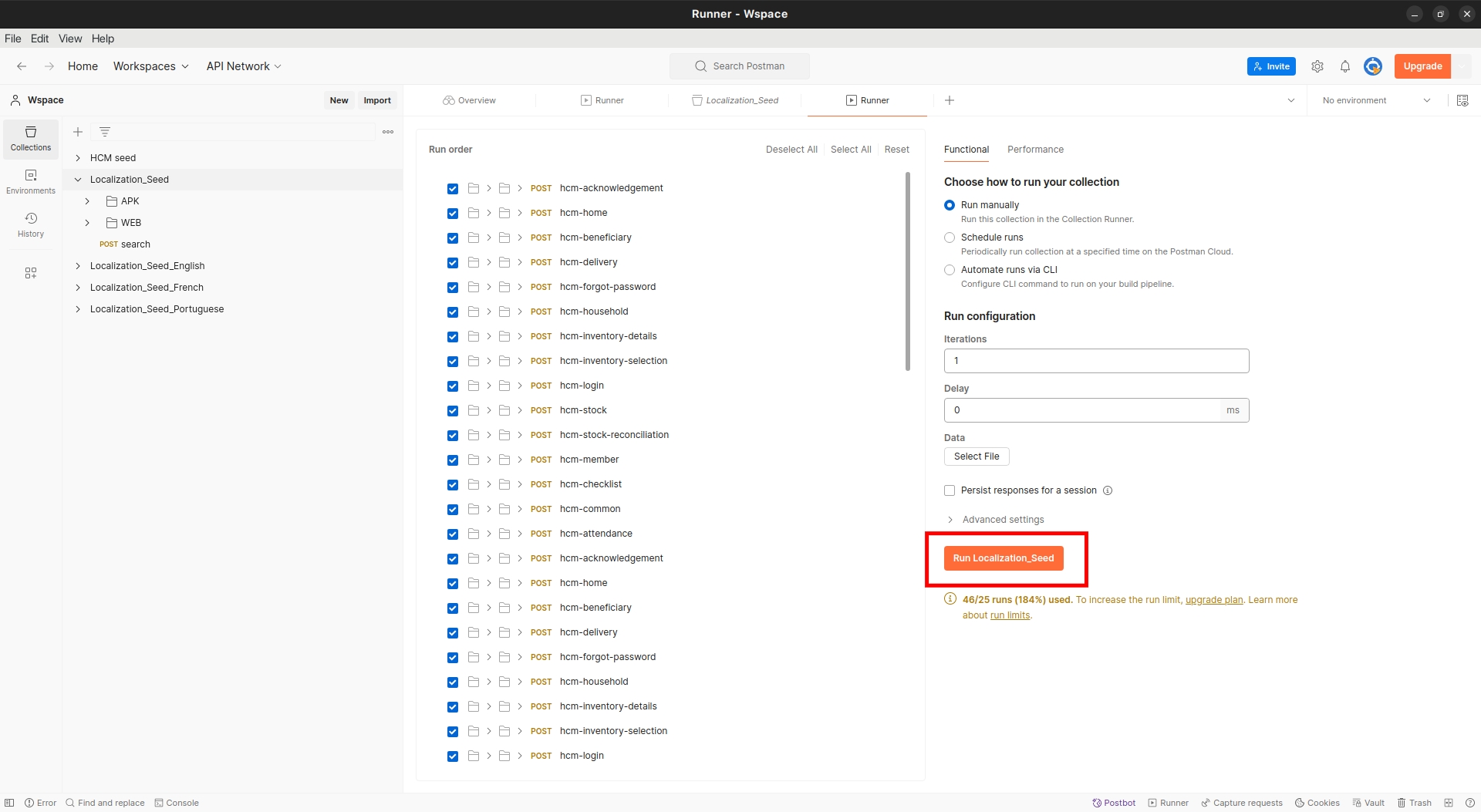Open the No environment dropdown
Image resolution: width=1481 pixels, height=812 pixels.
(1376, 100)
